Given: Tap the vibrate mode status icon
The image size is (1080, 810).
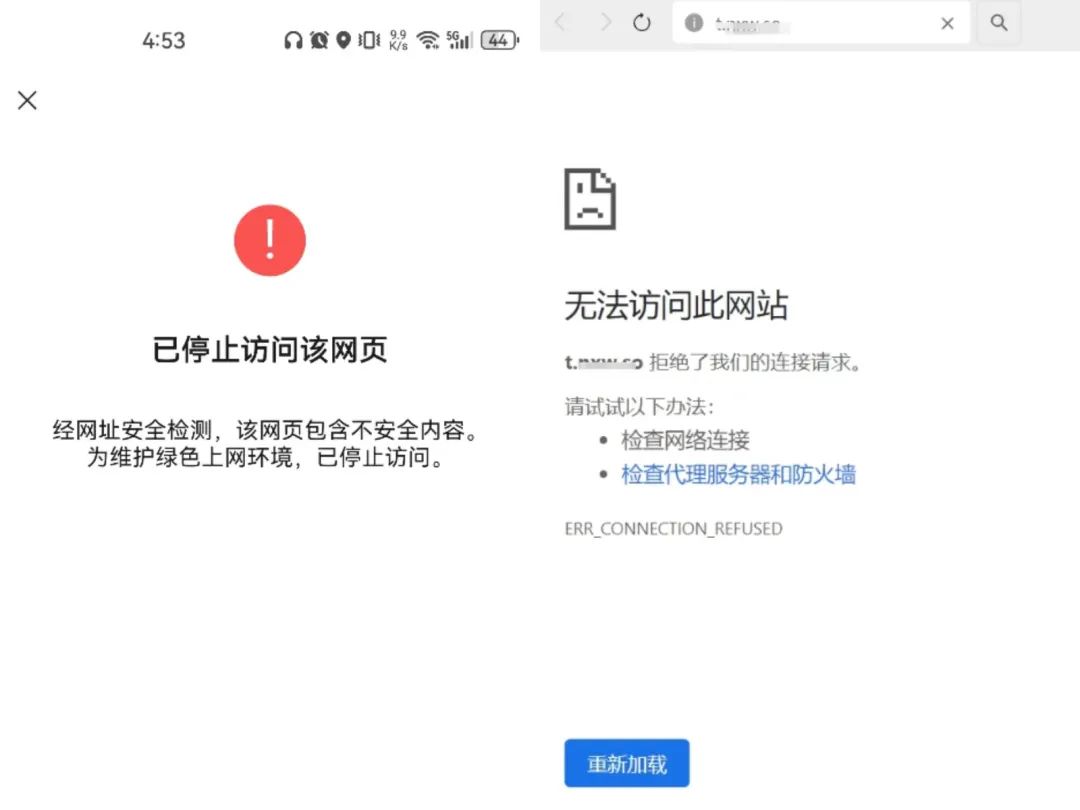Looking at the screenshot, I should (369, 40).
